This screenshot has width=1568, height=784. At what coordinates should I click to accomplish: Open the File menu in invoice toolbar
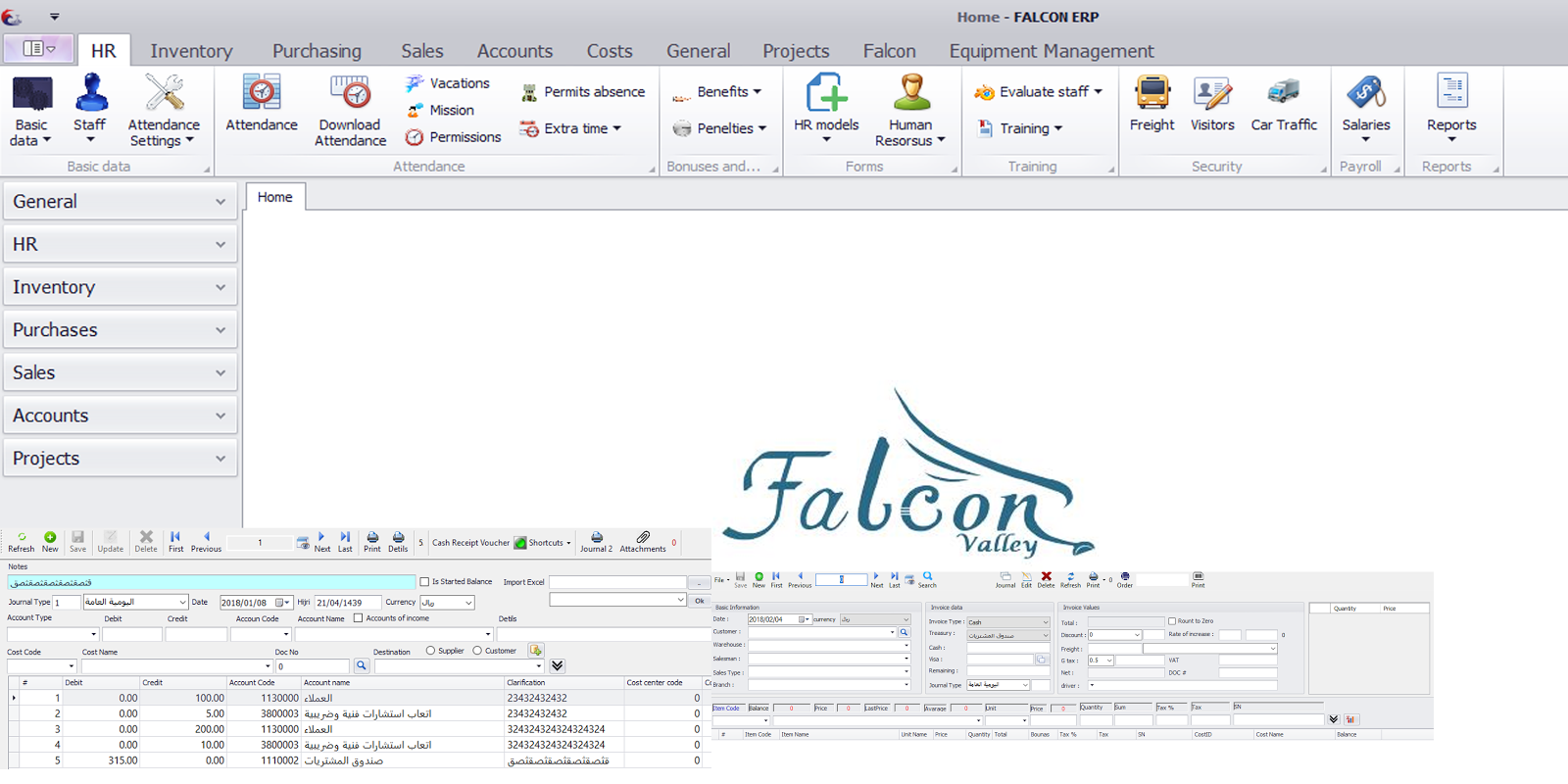(x=720, y=580)
